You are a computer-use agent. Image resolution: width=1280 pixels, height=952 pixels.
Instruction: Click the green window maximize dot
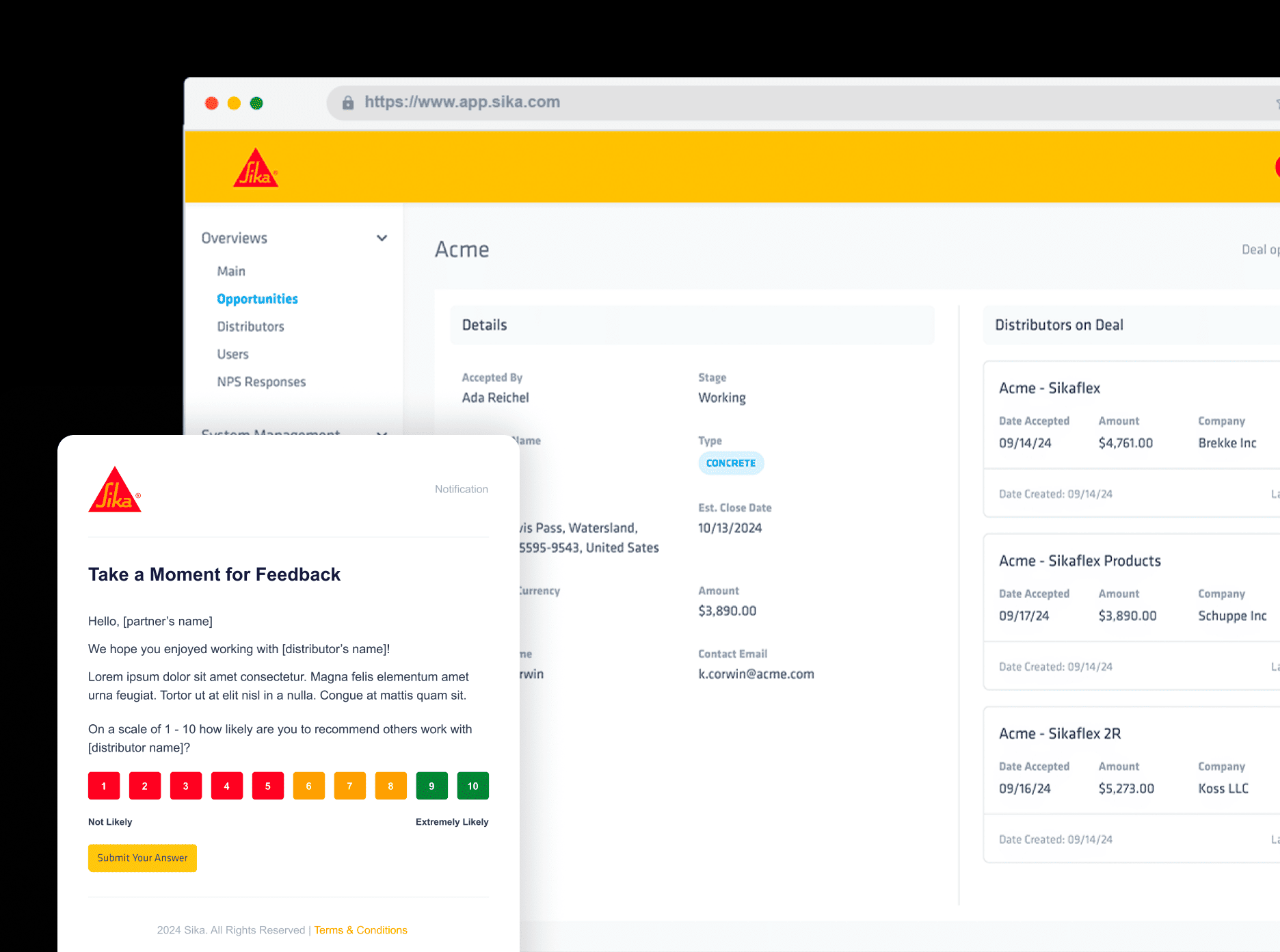pyautogui.click(x=256, y=103)
